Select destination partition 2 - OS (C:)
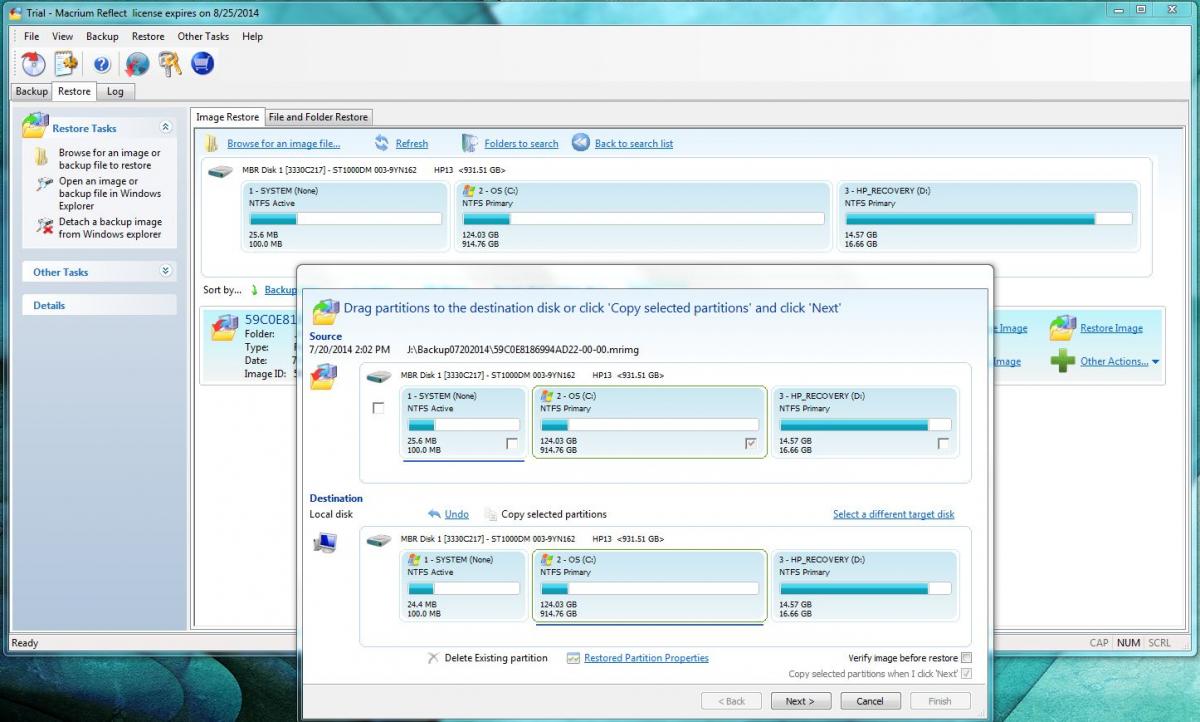This screenshot has width=1200, height=722. click(x=649, y=586)
